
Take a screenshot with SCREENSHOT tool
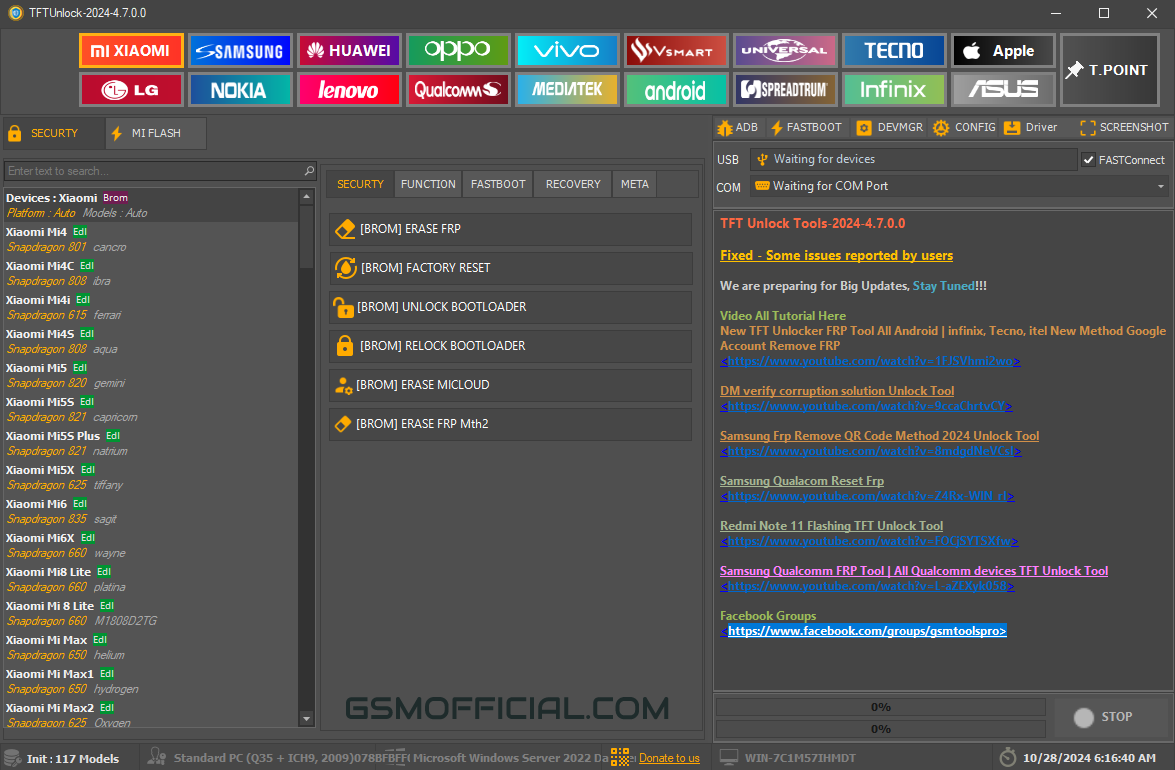point(1124,128)
